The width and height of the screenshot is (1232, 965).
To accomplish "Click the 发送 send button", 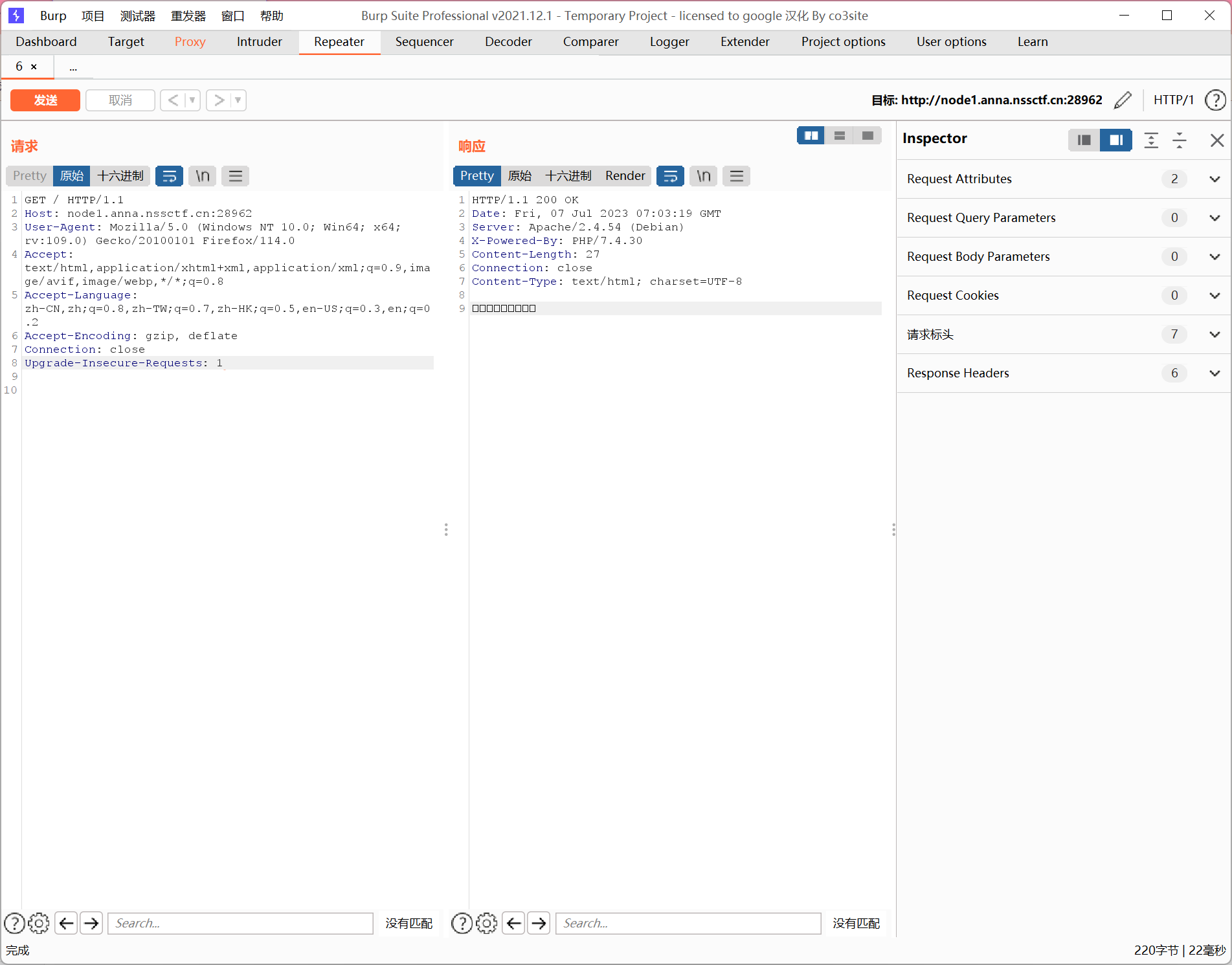I will [x=45, y=100].
